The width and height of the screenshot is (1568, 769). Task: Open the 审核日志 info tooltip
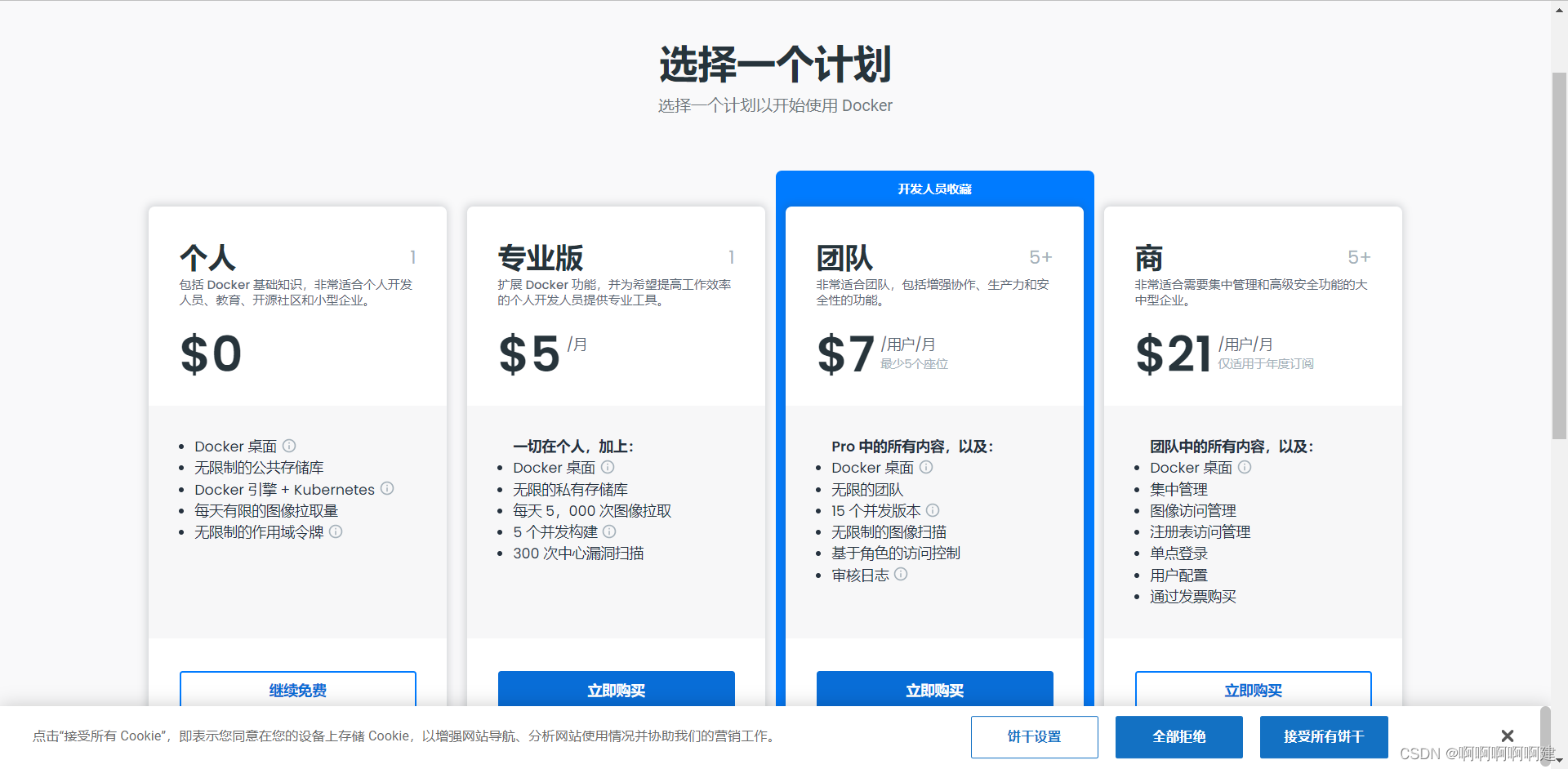[x=901, y=575]
